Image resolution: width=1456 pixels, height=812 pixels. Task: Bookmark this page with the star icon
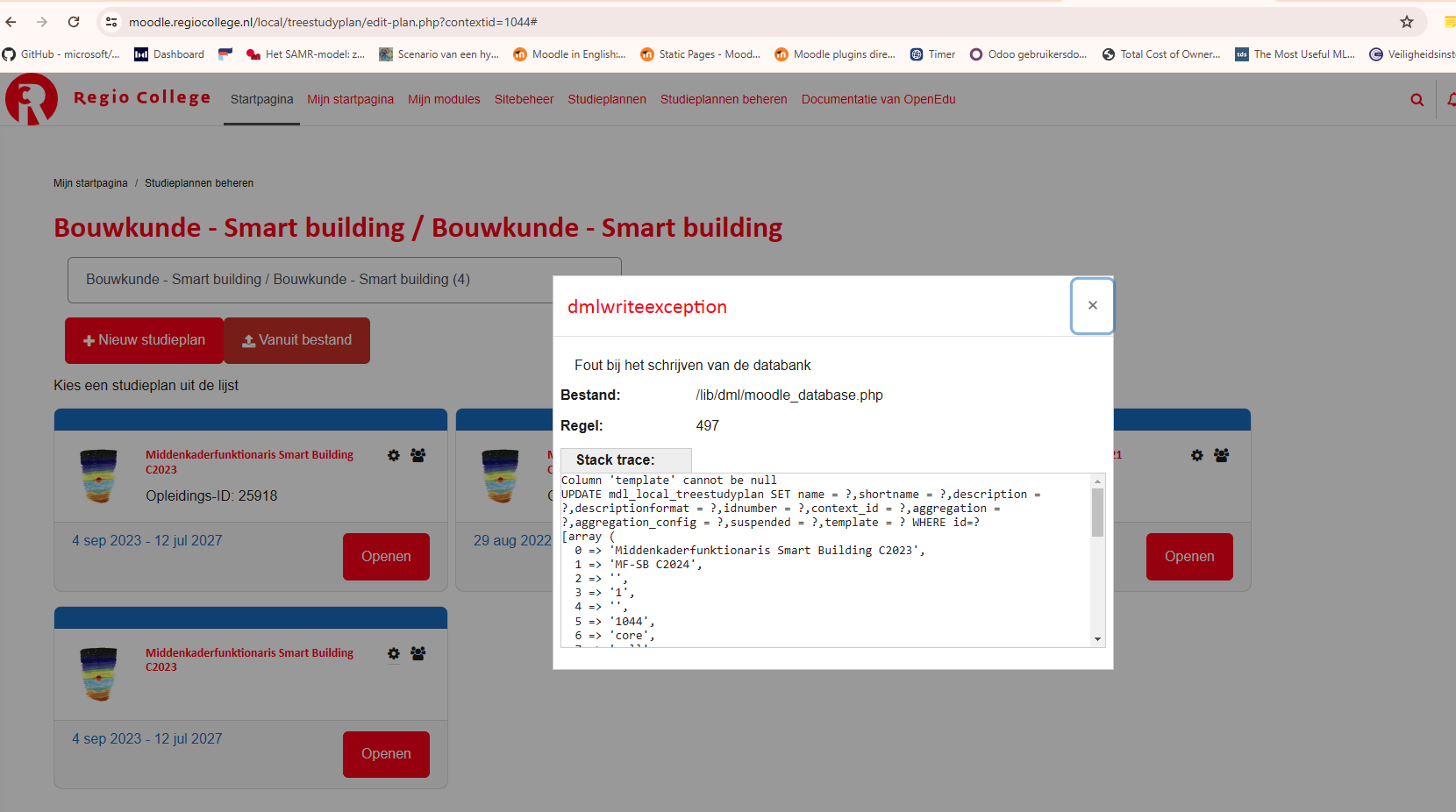click(1407, 22)
